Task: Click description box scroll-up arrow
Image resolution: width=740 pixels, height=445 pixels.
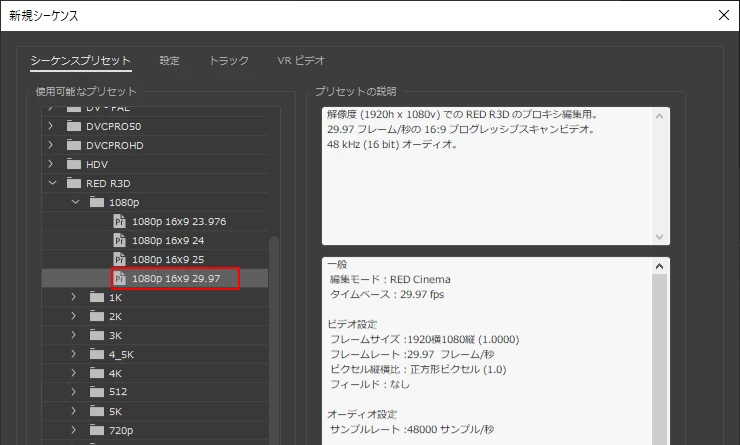Action: 659,116
